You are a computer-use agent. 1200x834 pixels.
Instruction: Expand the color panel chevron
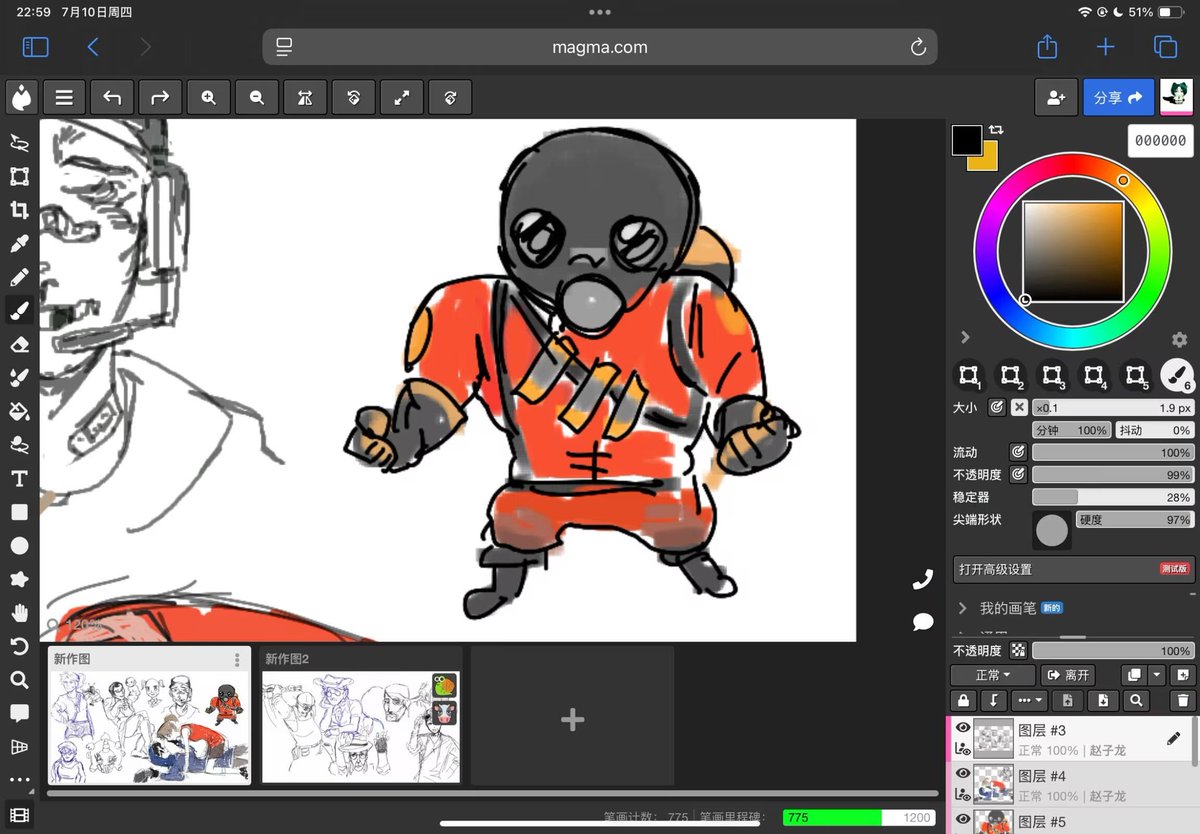[x=965, y=337]
